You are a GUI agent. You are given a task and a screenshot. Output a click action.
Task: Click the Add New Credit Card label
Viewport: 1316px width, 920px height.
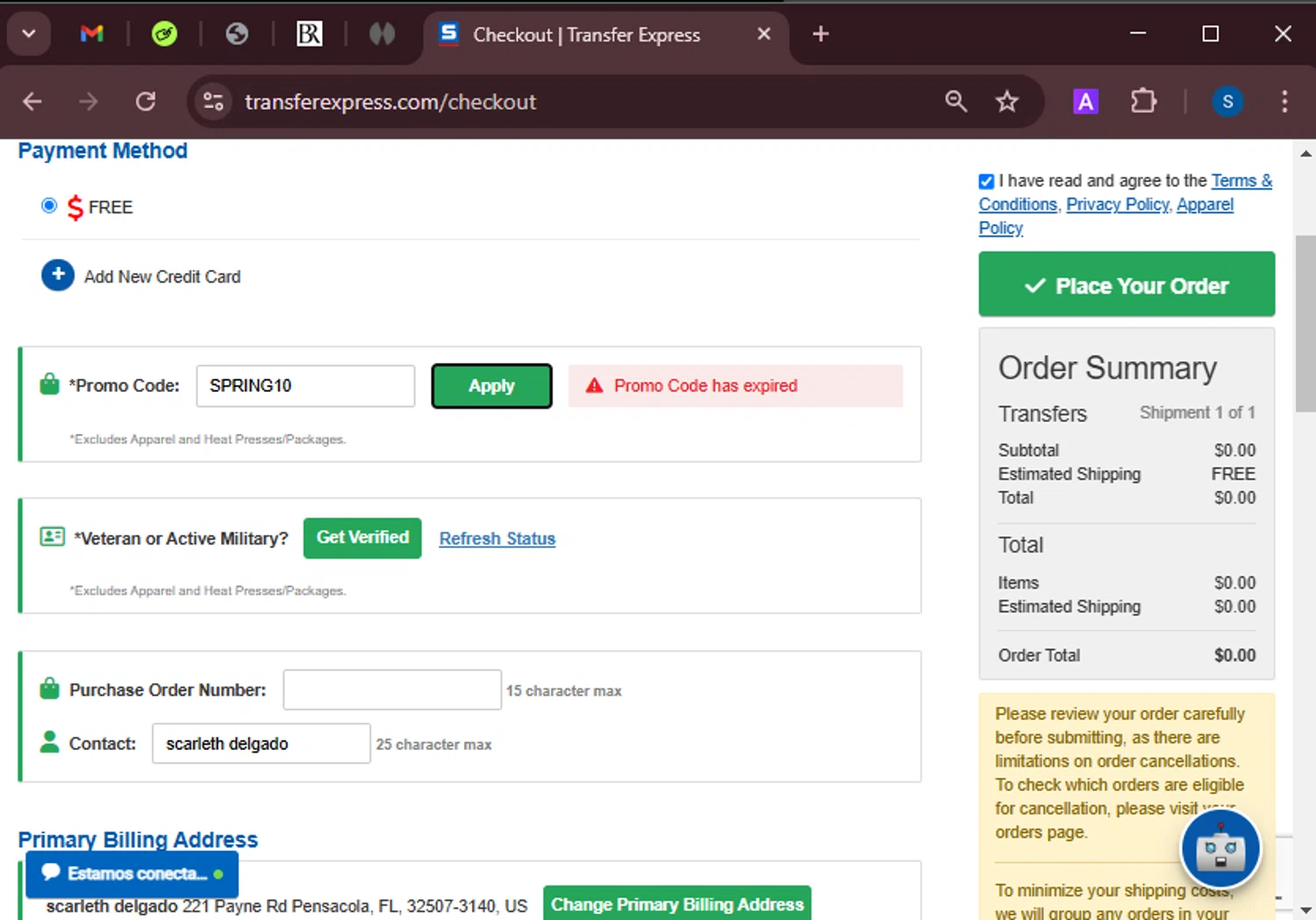(162, 276)
